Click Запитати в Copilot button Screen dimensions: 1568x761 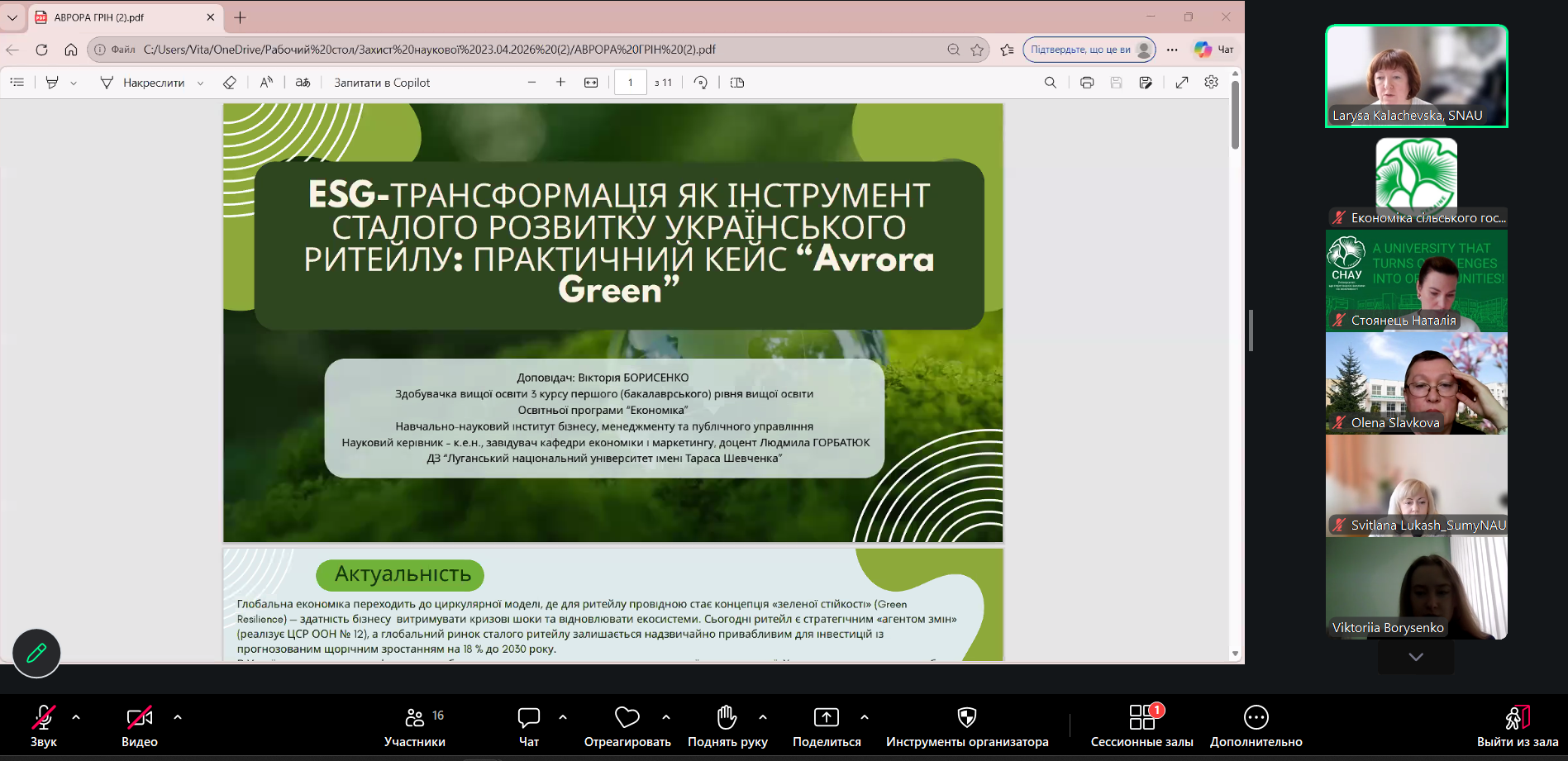[x=382, y=83]
